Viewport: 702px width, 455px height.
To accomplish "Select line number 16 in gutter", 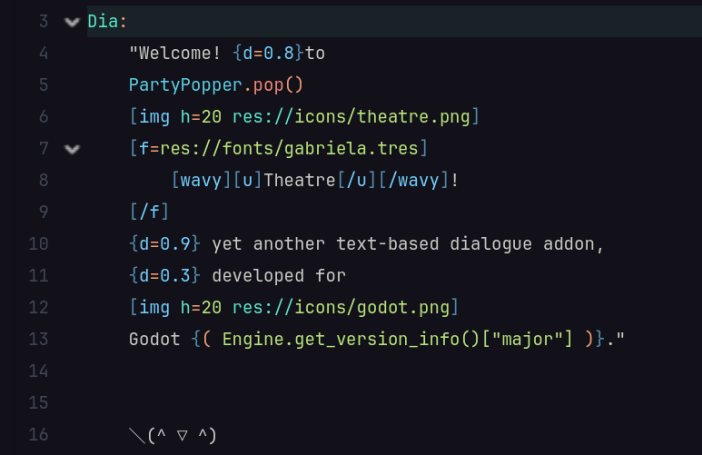I will pos(39,434).
